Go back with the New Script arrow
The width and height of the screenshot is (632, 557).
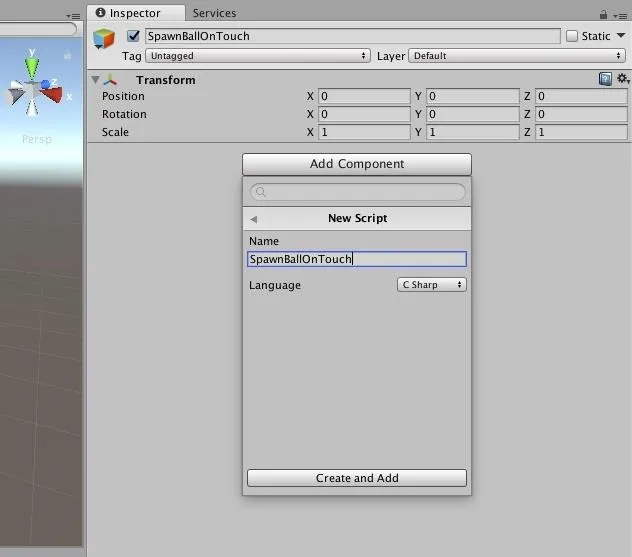pos(254,219)
